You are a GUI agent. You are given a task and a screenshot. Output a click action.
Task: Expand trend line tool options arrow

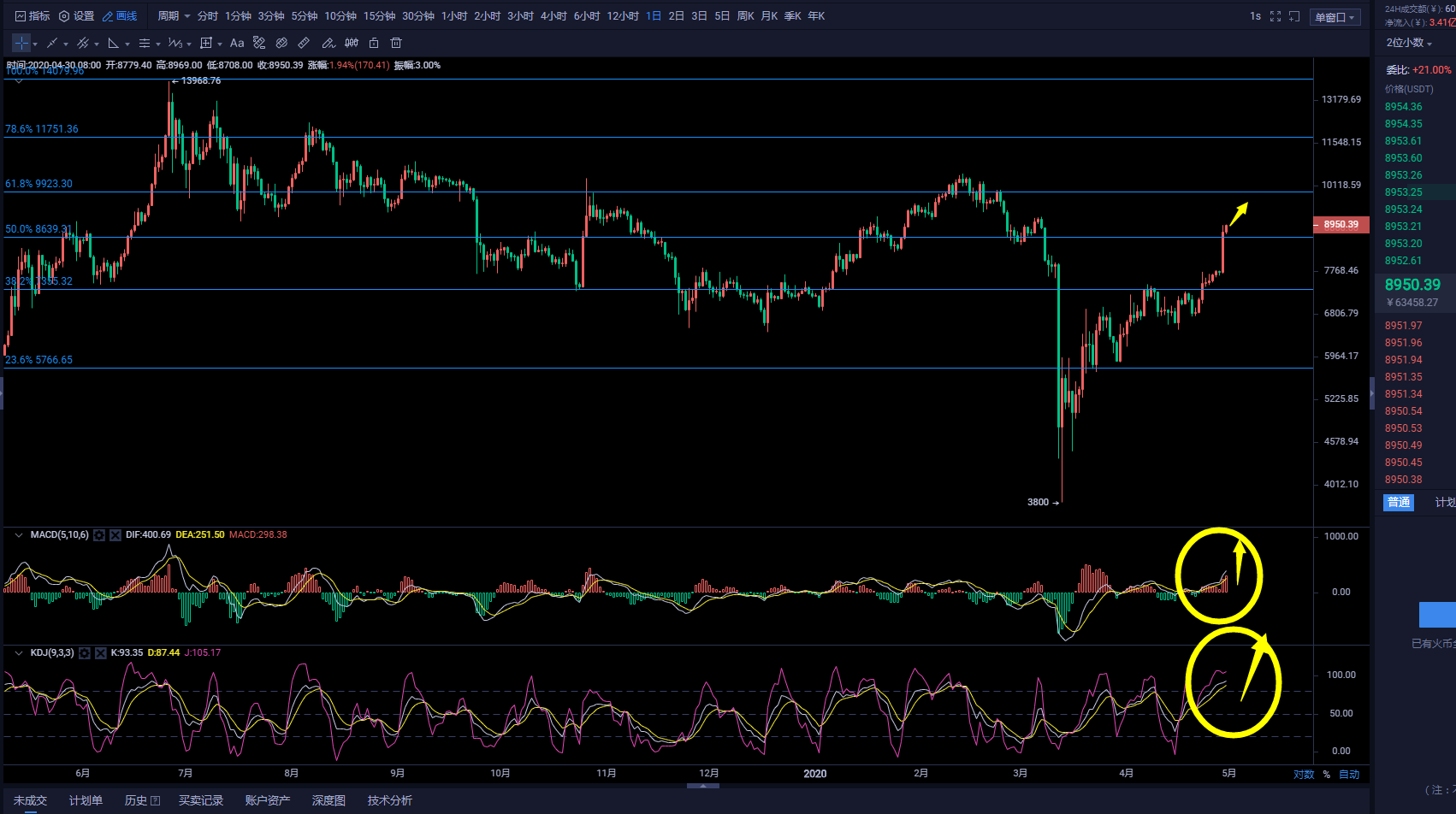tap(66, 44)
